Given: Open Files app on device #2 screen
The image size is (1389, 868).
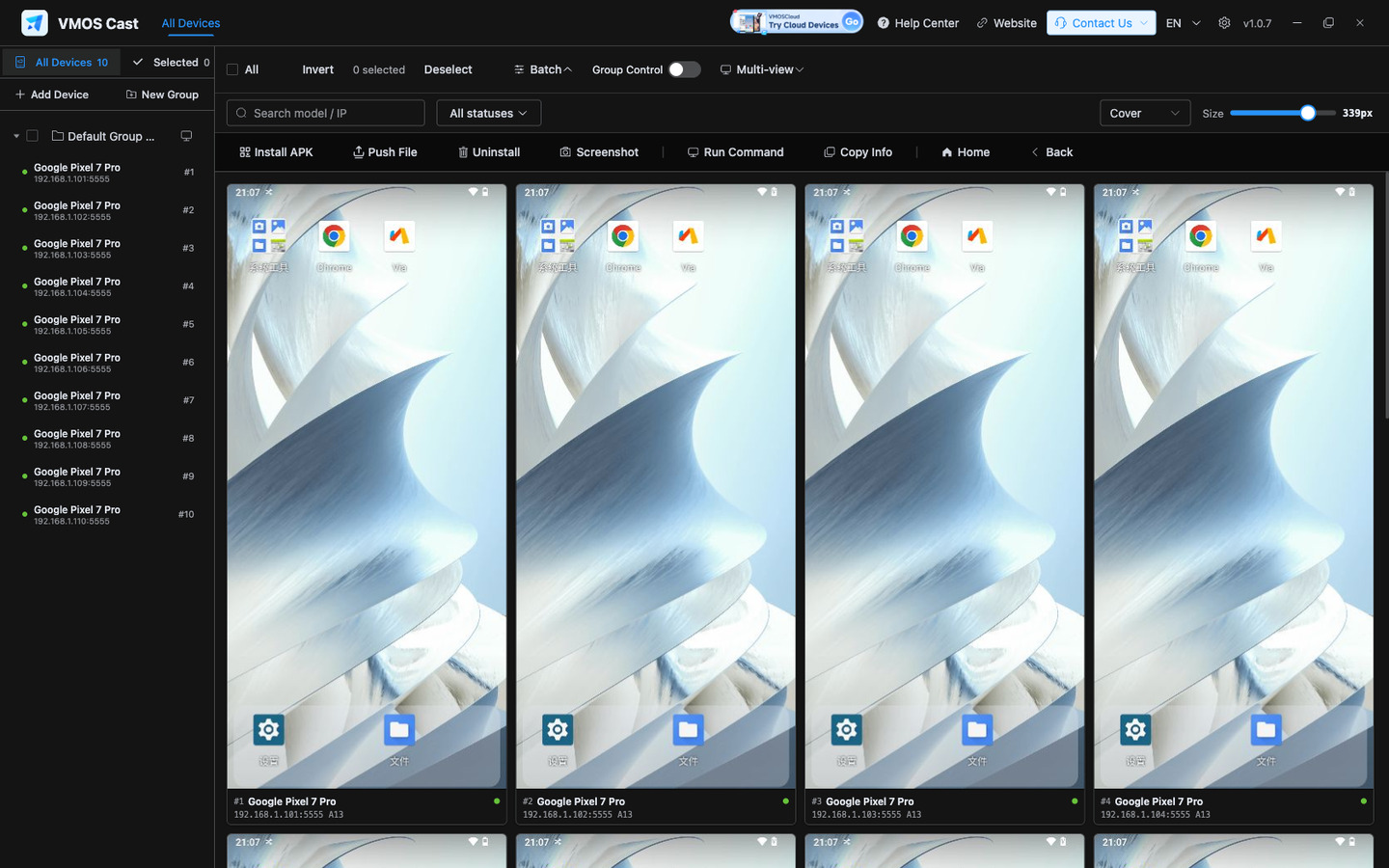Looking at the screenshot, I should coord(688,730).
